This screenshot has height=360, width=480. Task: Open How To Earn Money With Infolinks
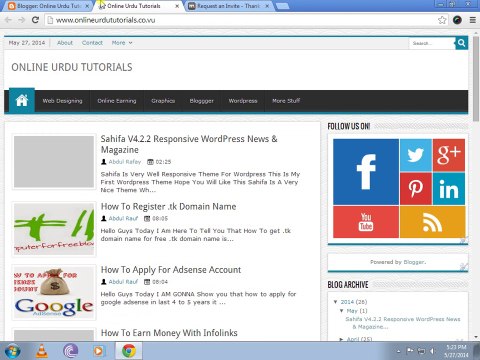tap(169, 333)
